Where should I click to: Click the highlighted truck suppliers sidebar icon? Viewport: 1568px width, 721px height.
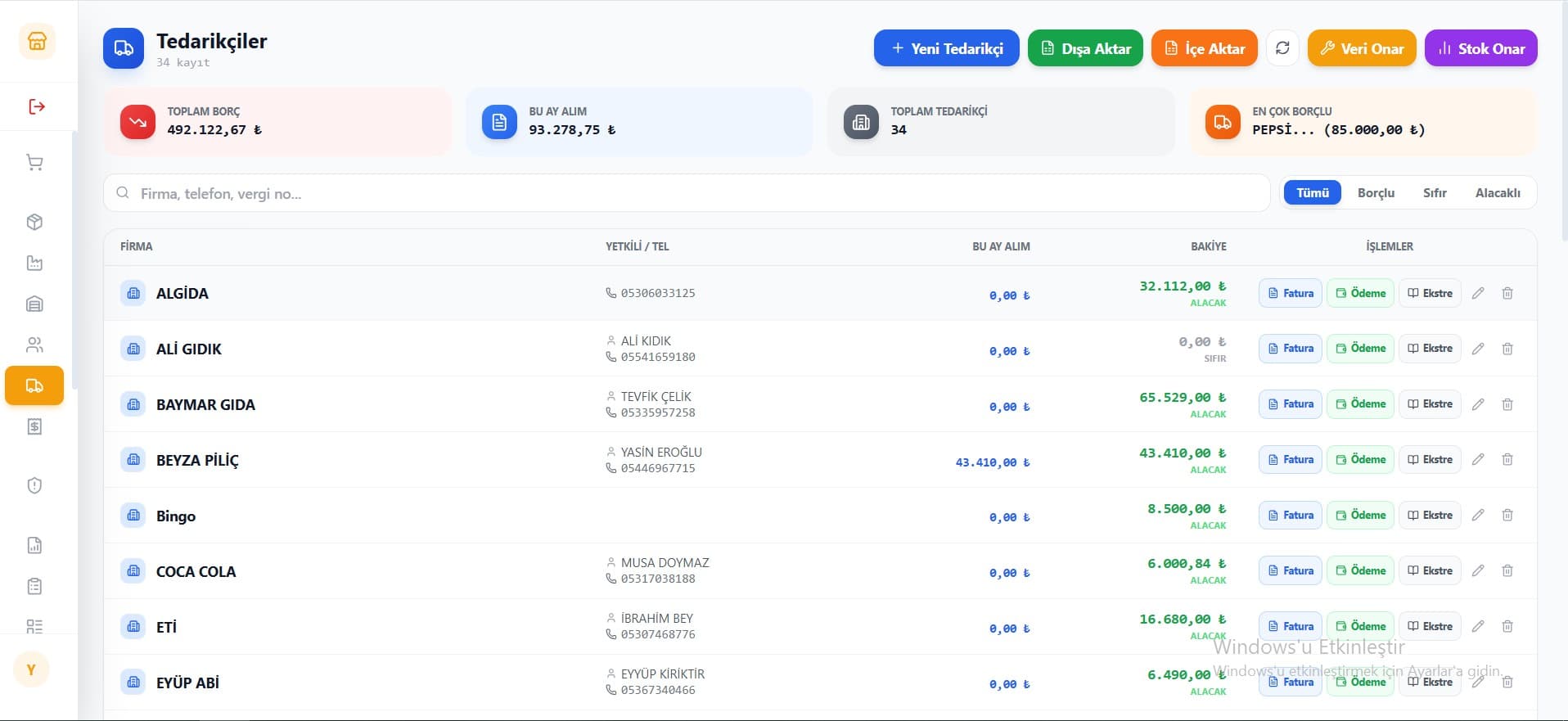pos(34,385)
